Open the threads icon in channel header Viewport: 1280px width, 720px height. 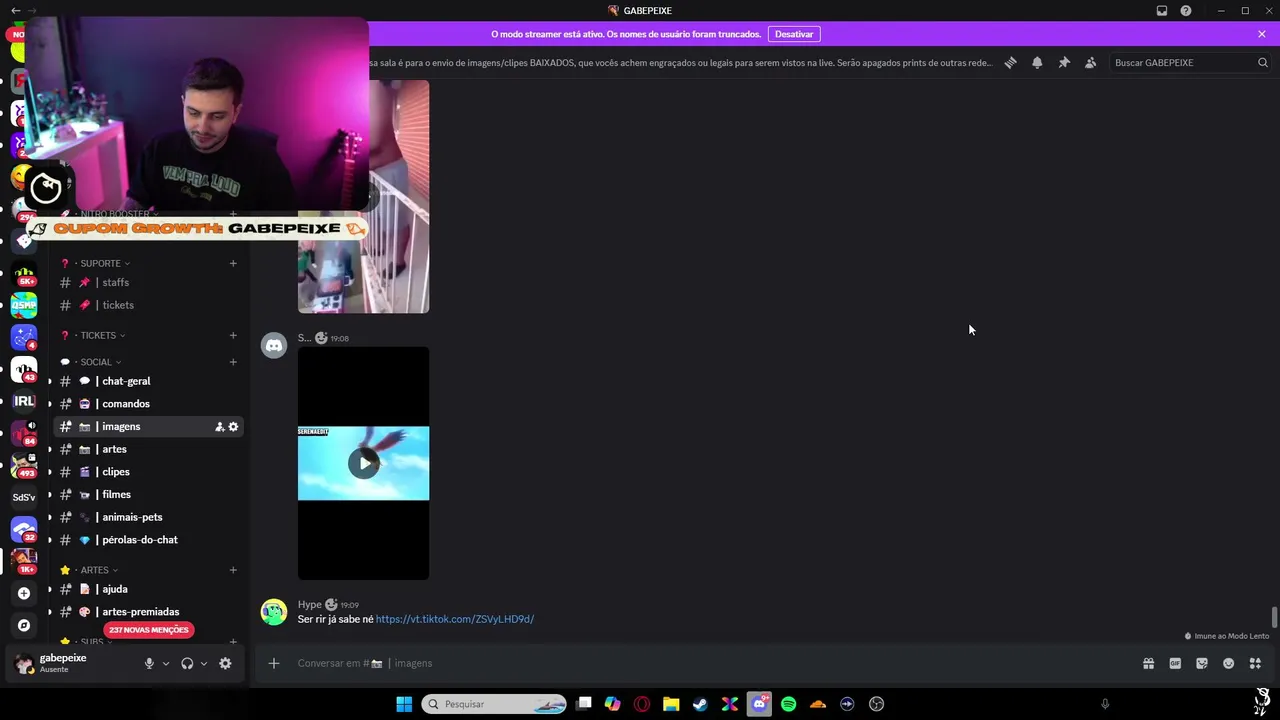click(x=1010, y=62)
